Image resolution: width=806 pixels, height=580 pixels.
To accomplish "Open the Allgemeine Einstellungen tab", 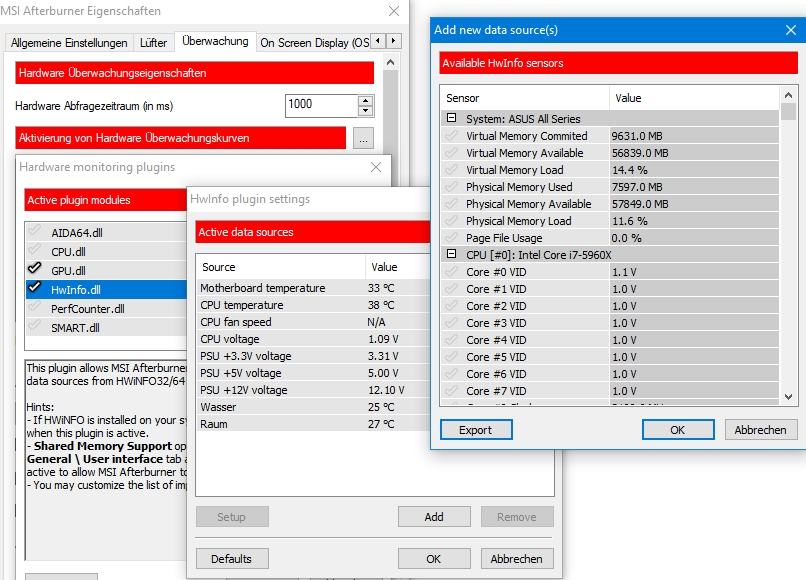I will click(x=69, y=43).
